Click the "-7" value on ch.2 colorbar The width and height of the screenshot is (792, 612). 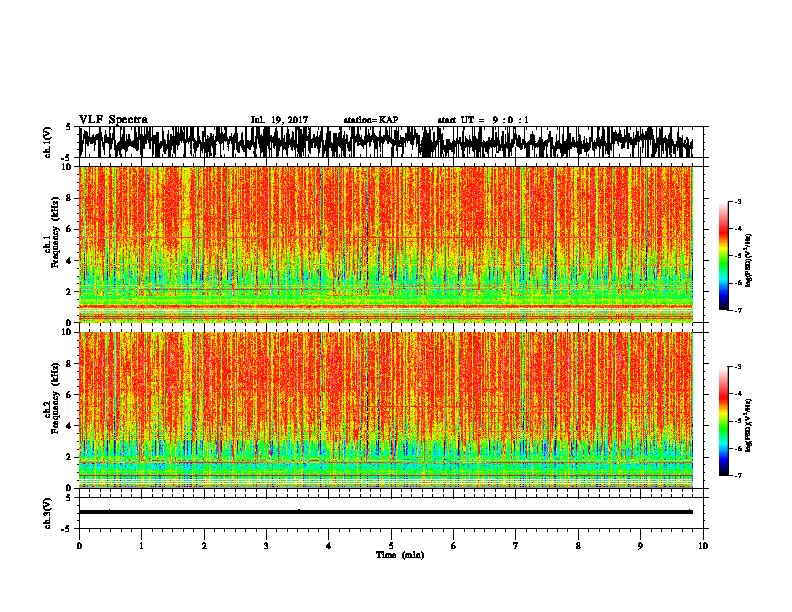737,475
